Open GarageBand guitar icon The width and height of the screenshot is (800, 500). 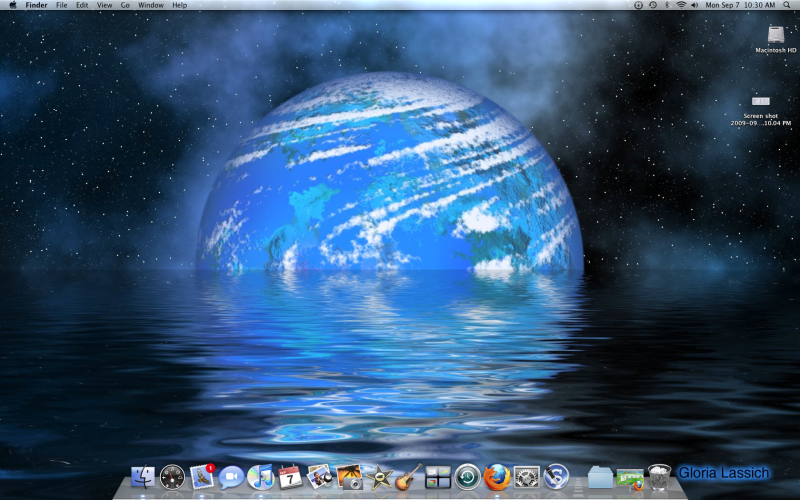click(x=409, y=477)
